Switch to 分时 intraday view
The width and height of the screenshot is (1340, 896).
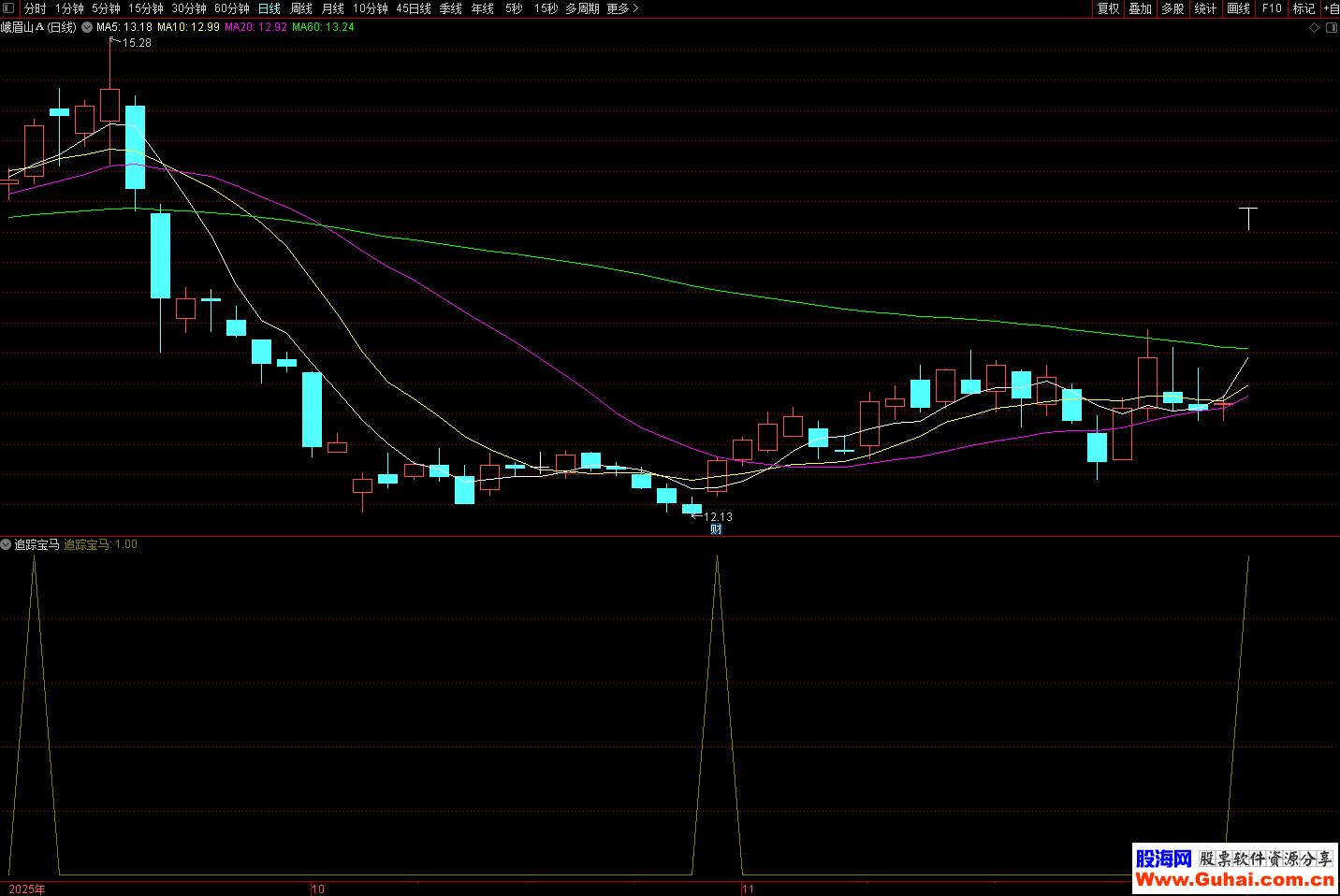pos(36,8)
